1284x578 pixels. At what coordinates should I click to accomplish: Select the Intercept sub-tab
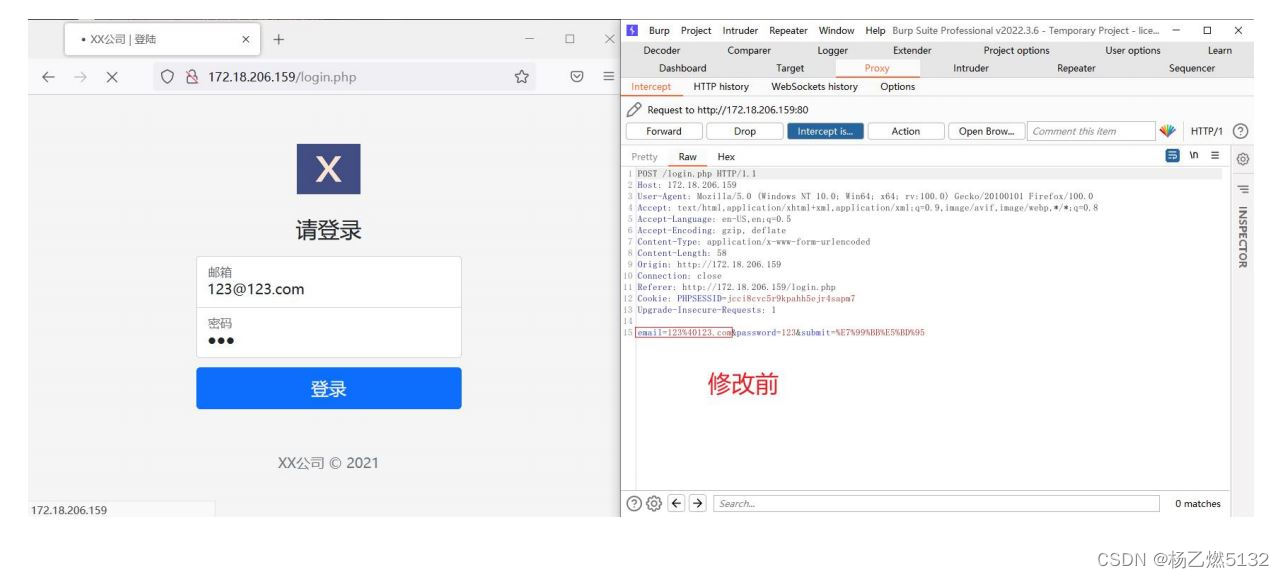click(x=653, y=86)
